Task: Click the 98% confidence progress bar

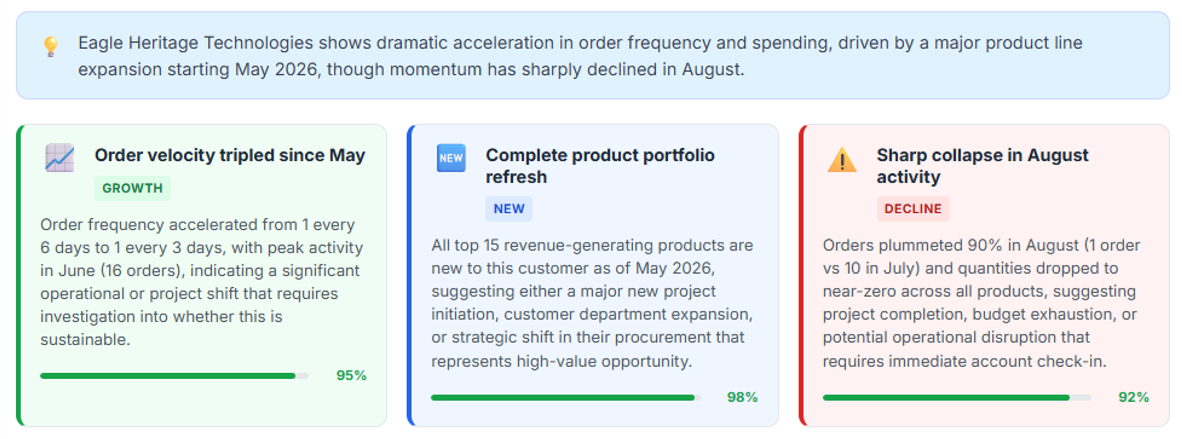Action: click(x=565, y=397)
